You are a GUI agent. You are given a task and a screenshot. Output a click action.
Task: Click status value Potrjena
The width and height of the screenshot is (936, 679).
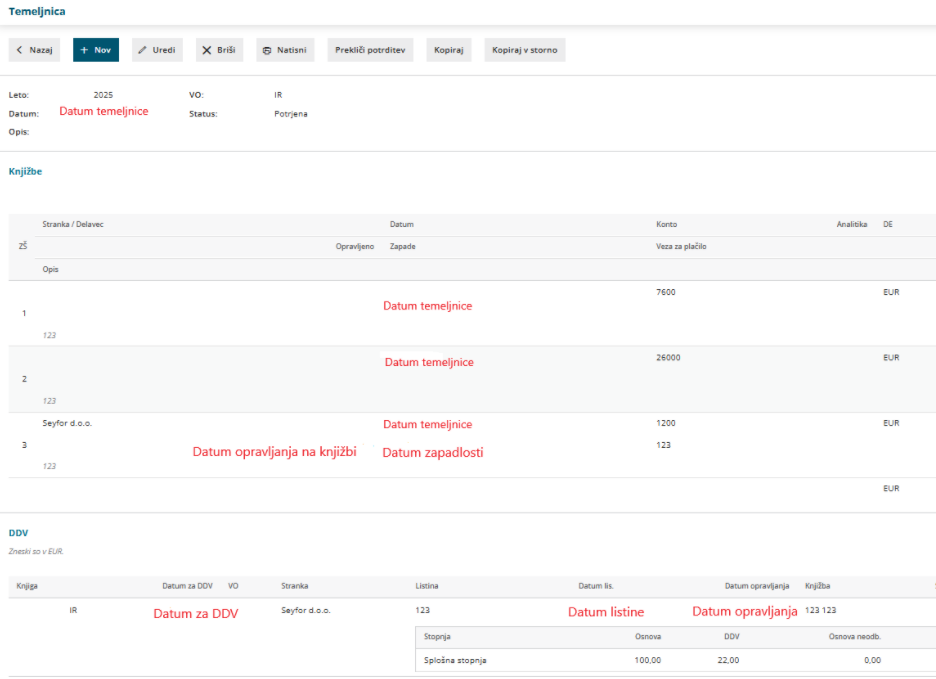point(291,113)
